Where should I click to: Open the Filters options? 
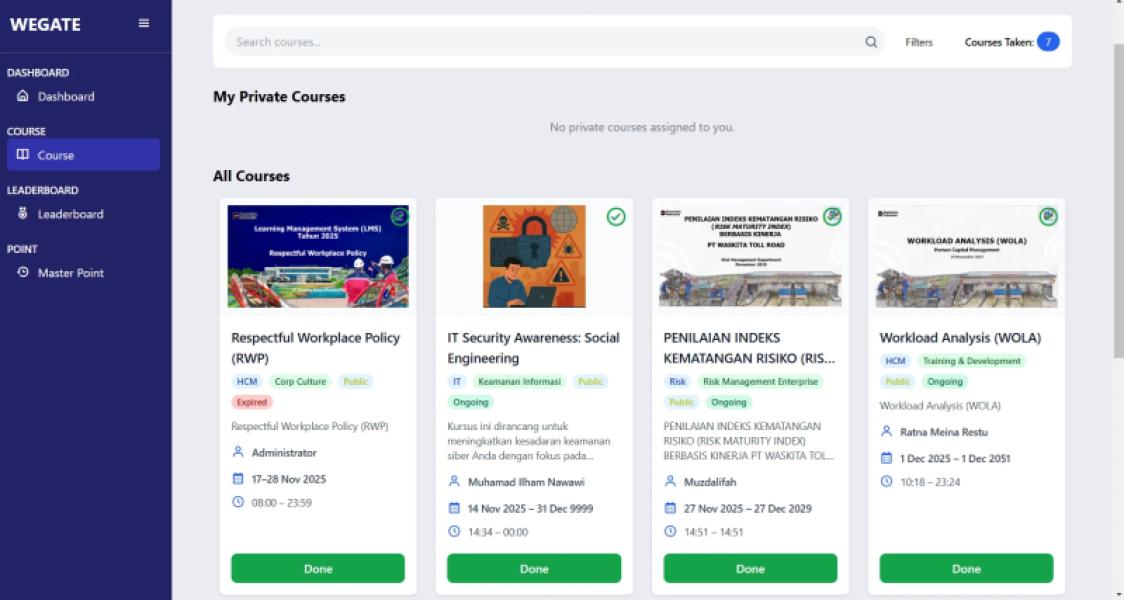[x=919, y=42]
